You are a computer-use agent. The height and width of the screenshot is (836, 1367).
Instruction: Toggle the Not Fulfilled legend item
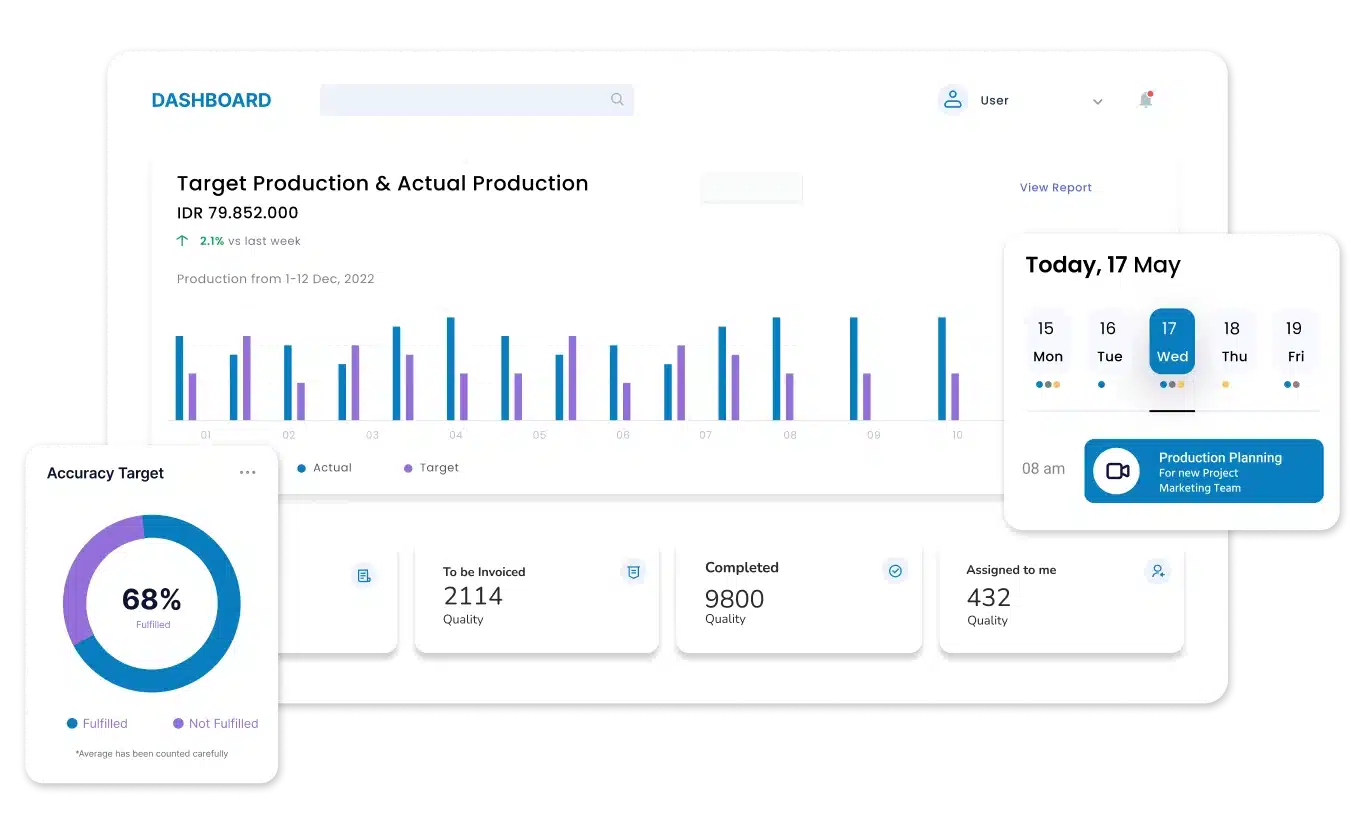click(x=215, y=723)
